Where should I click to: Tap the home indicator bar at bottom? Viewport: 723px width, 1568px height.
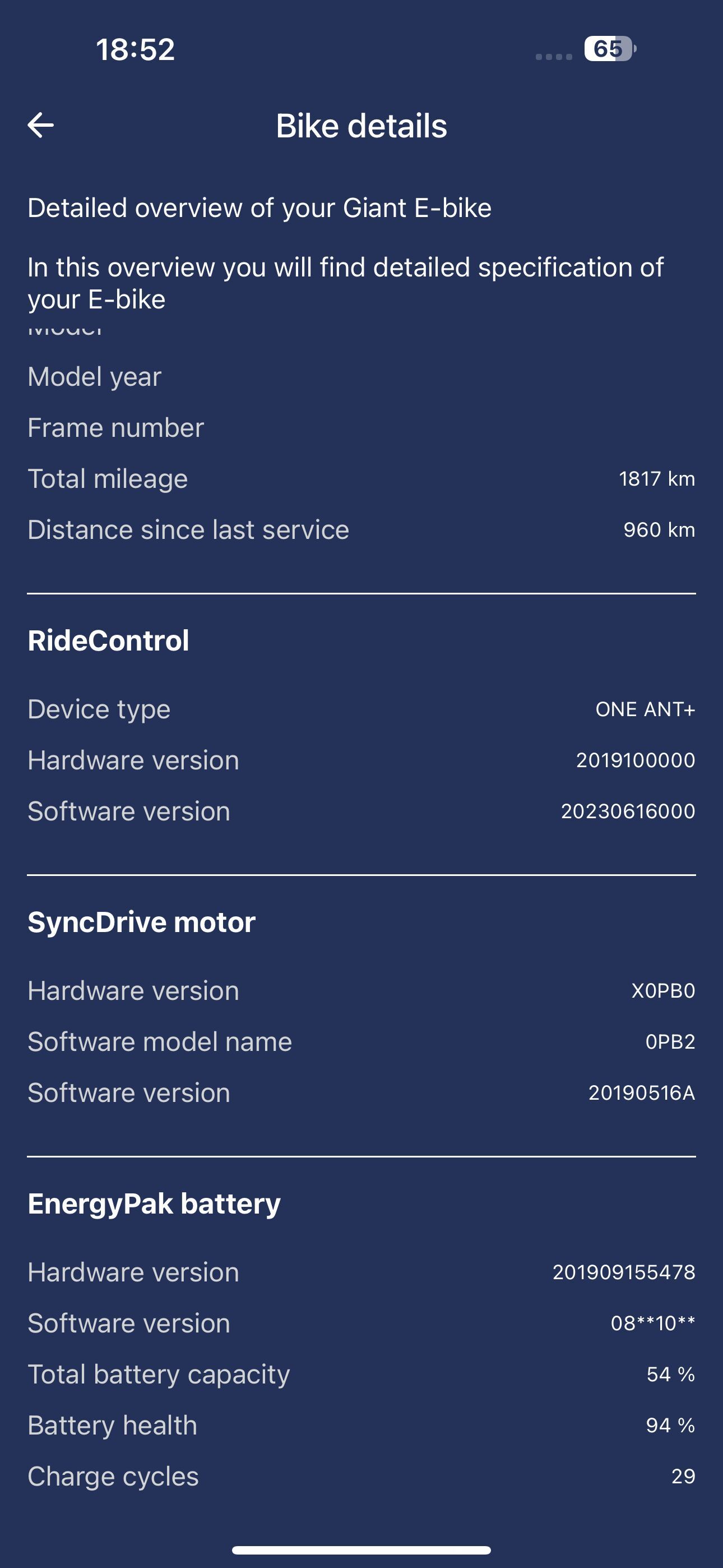[x=361, y=1549]
